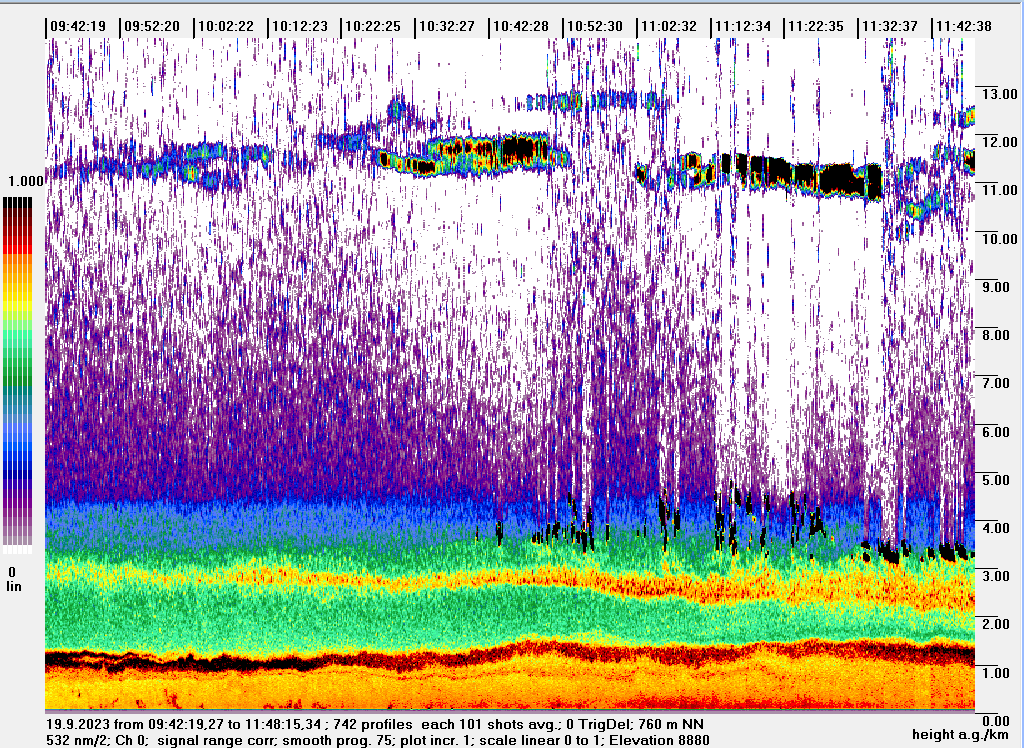This screenshot has height=748, width=1024.
Task: Click the 10:12:23 time axis label
Action: (299, 27)
